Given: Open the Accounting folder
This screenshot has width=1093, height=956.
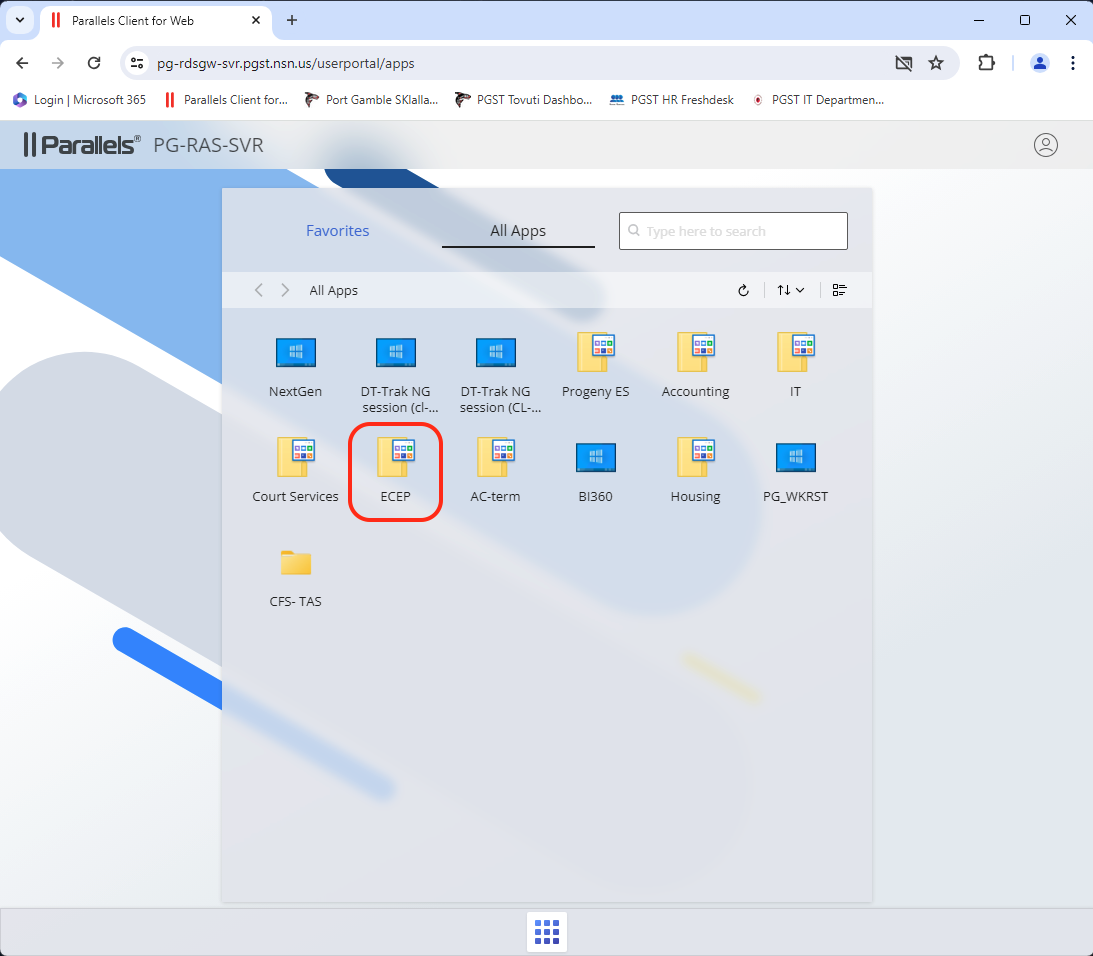Looking at the screenshot, I should click(695, 365).
